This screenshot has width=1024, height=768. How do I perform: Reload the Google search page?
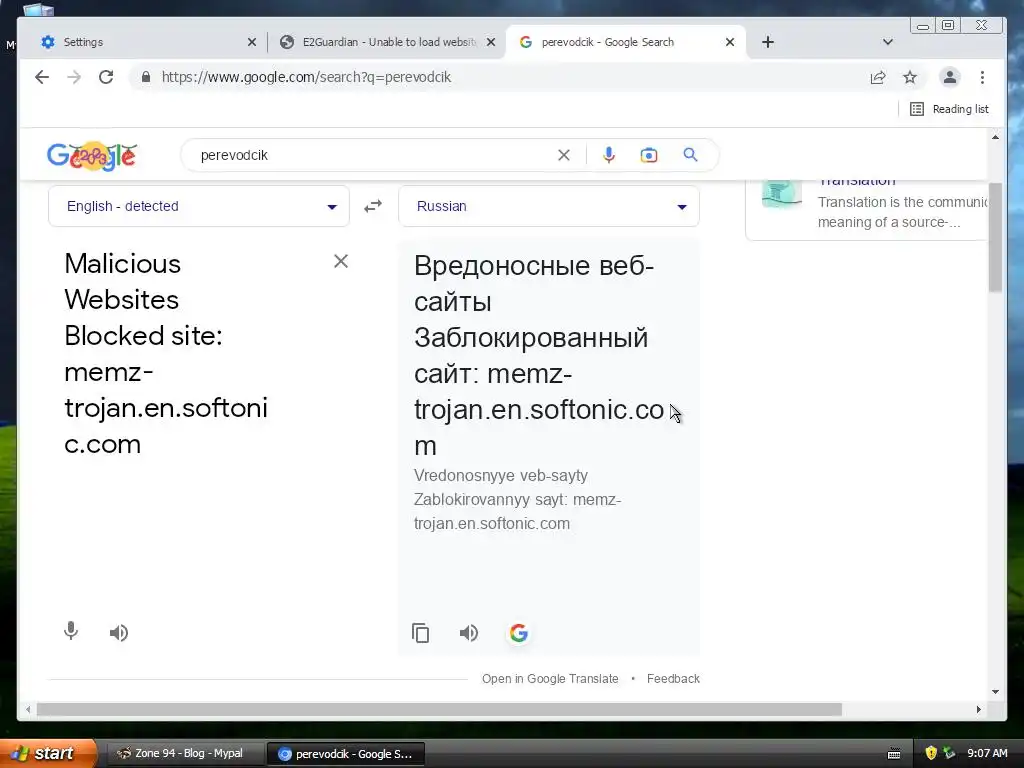[106, 77]
